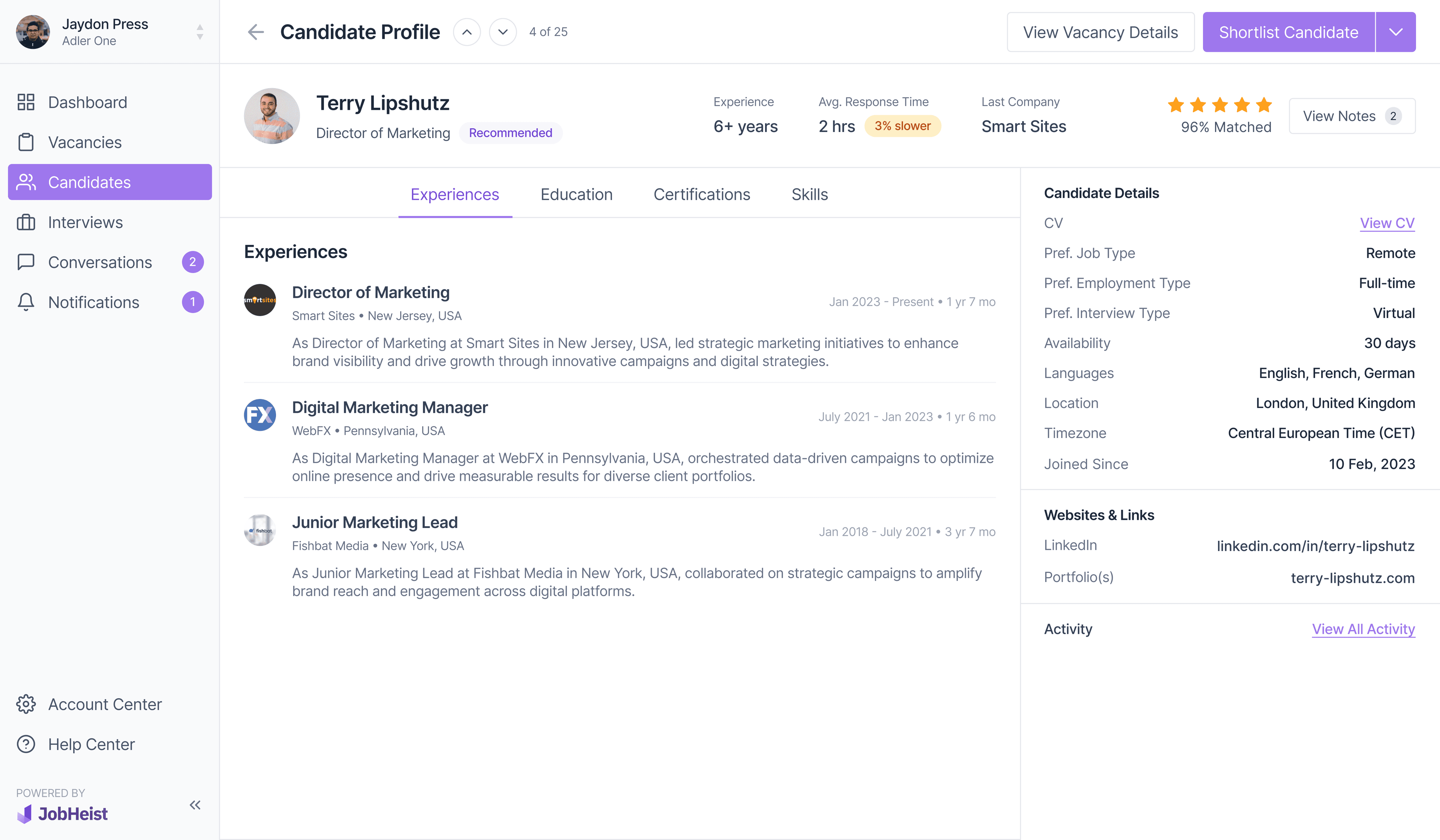Open Dashboard in the sidebar
Viewport: 1440px width, 840px height.
click(110, 102)
